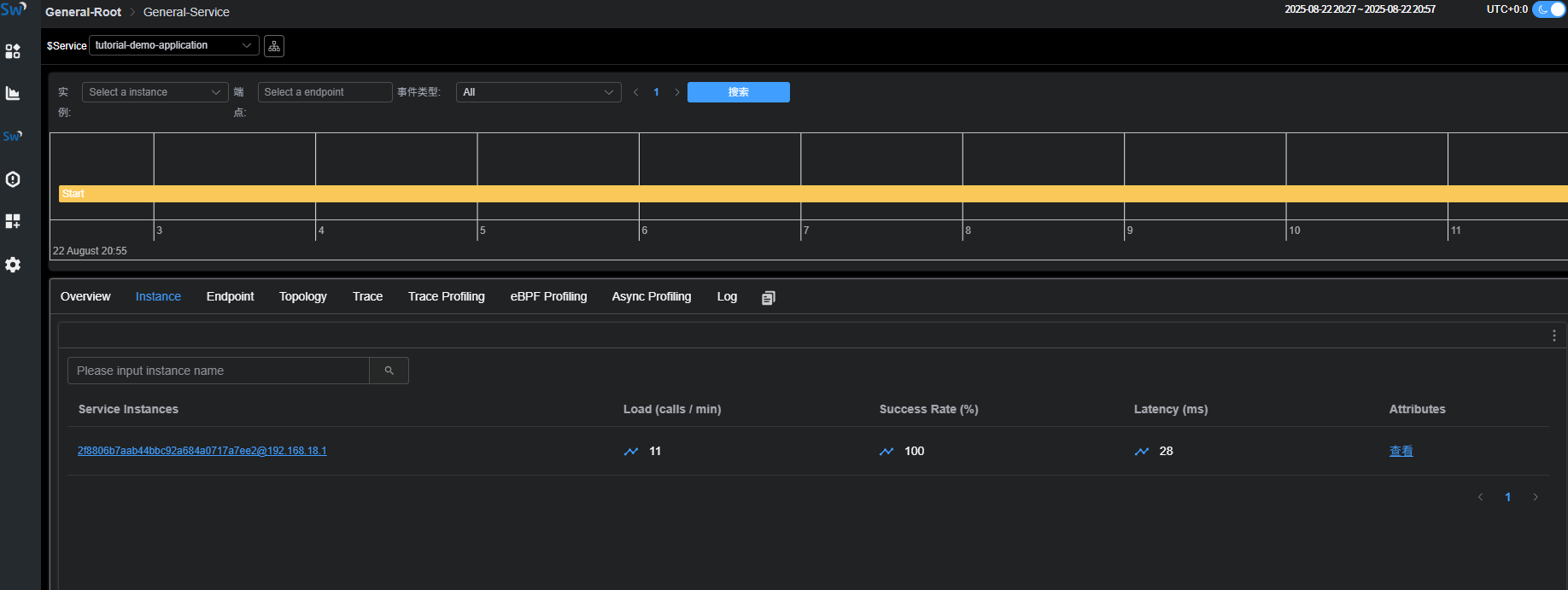Click the blue 搜索 search button
This screenshot has height=590, width=1568.
coord(738,92)
